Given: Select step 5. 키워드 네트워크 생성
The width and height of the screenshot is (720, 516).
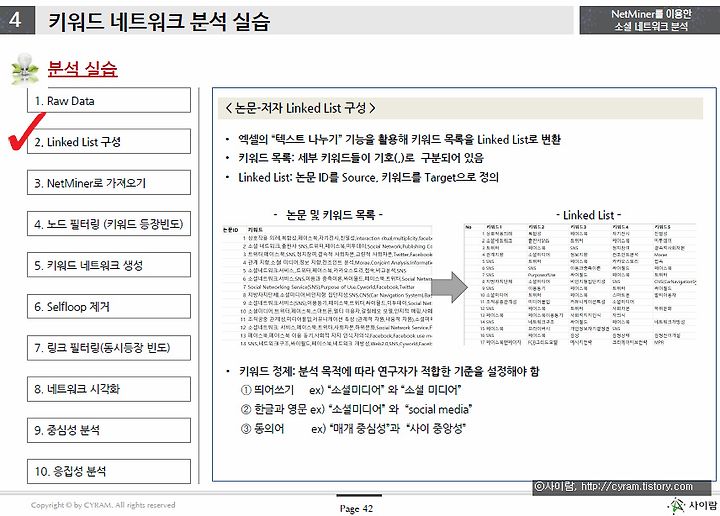Looking at the screenshot, I should tap(109, 265).
